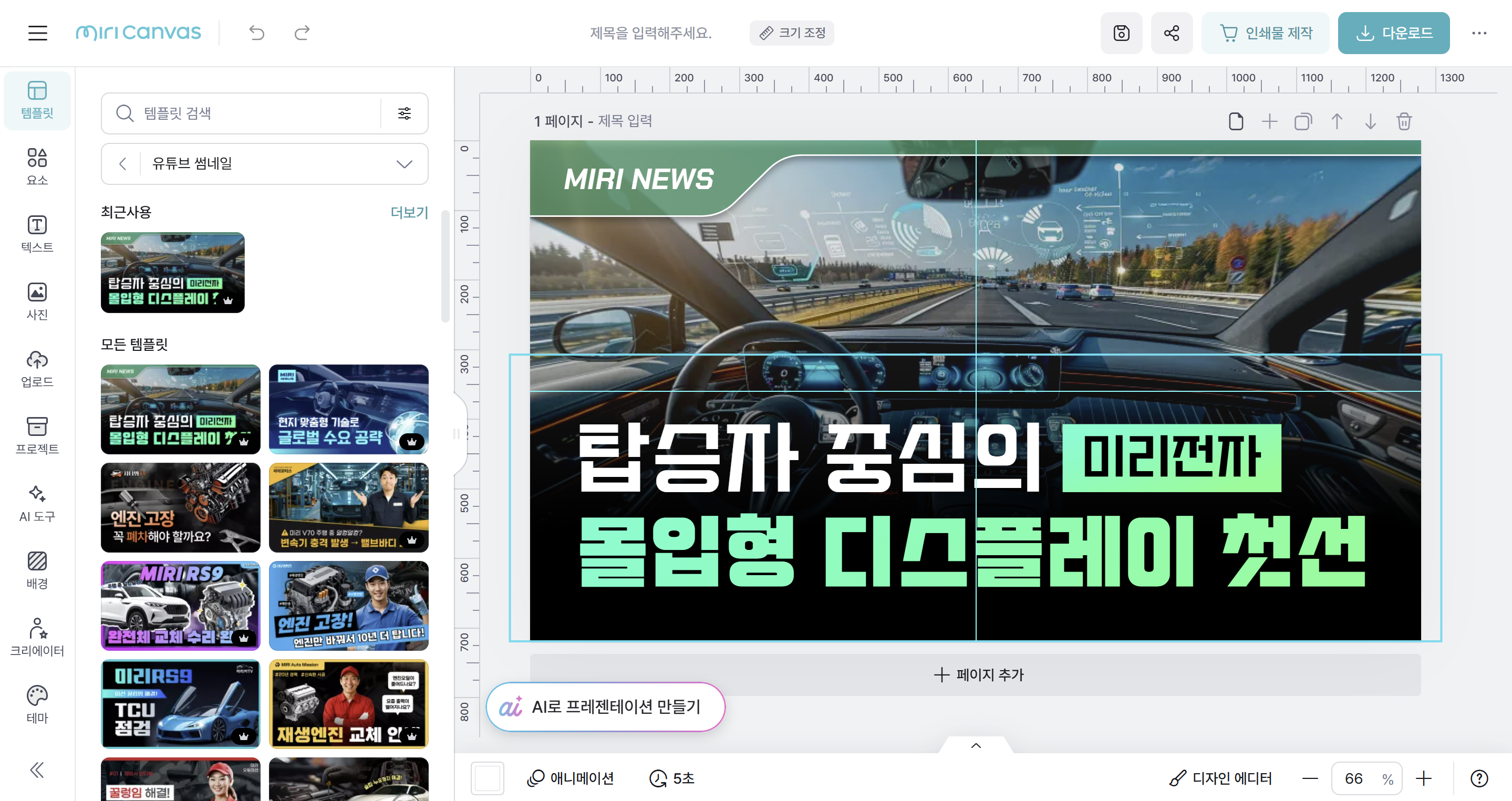
Task: Open the help question mark icon
Action: (1479, 779)
